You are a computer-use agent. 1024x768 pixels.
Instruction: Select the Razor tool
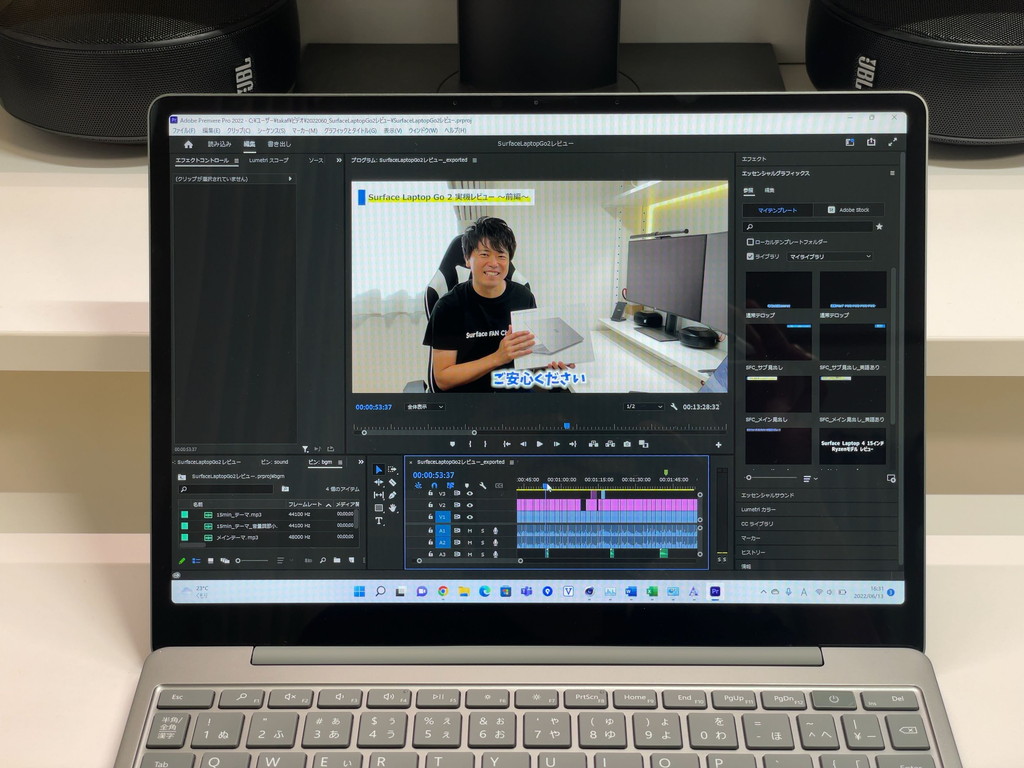click(x=392, y=483)
